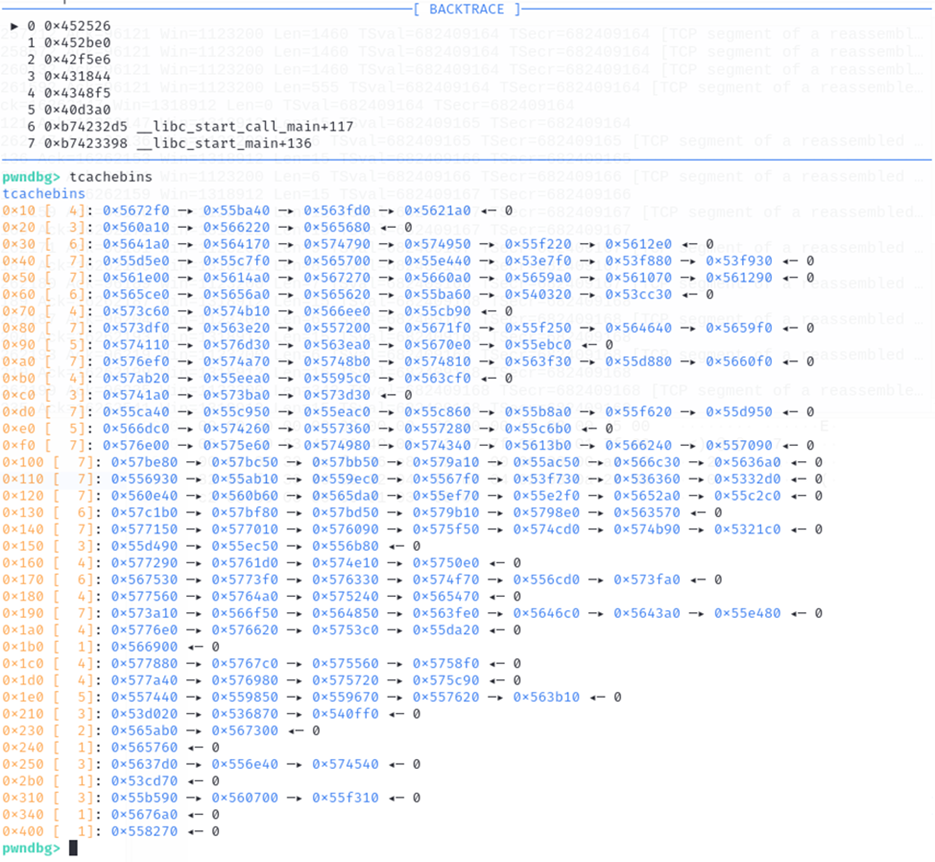Viewport: 935px width, 862px height.
Task: Click address 0x560e40 in 0x120 bin
Action: (144, 495)
